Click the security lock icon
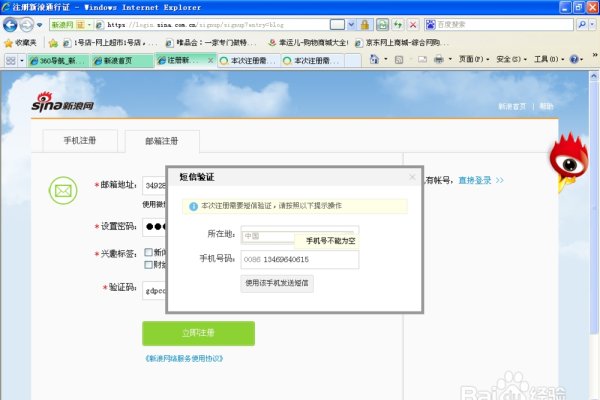Image resolution: width=600 pixels, height=400 pixels. coord(365,25)
